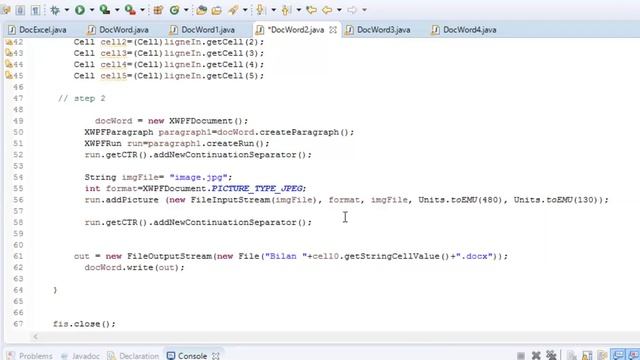
Task: Open dropdown arrow next to External Tools
Action: pyautogui.click(x=142, y=10)
